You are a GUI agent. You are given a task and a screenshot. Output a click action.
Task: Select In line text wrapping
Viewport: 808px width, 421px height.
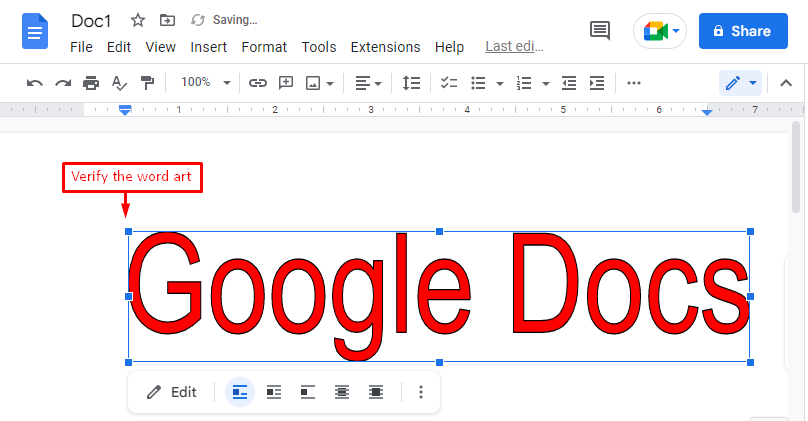[x=240, y=392]
